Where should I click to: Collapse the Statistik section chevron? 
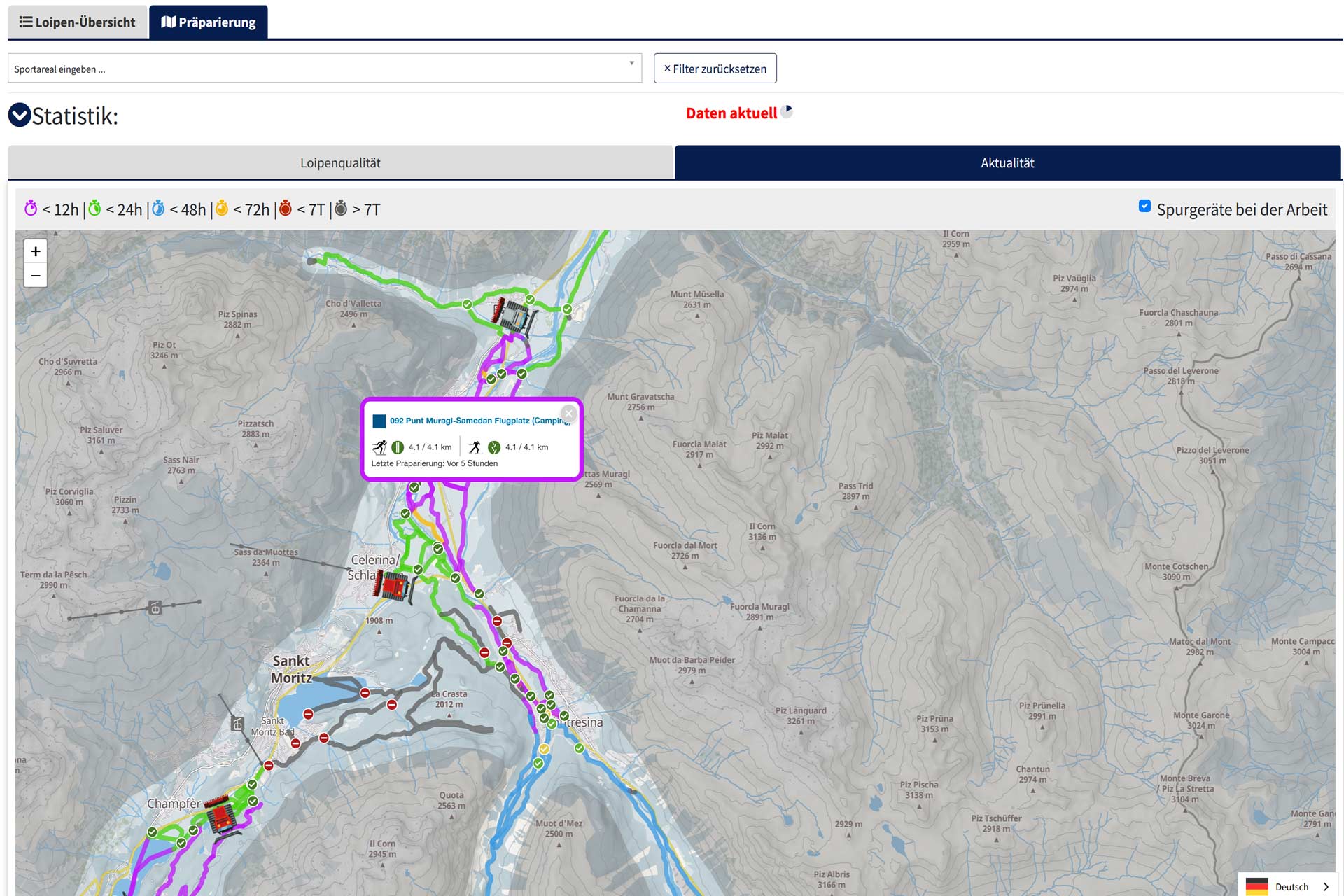click(x=20, y=115)
